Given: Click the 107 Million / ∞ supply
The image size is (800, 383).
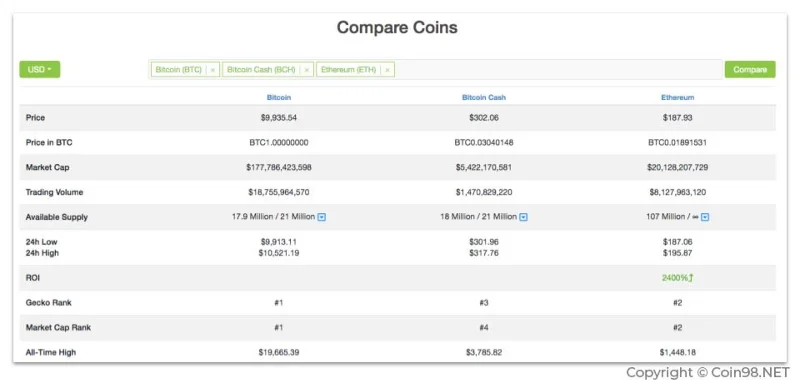Looking at the screenshot, I should [x=672, y=217].
